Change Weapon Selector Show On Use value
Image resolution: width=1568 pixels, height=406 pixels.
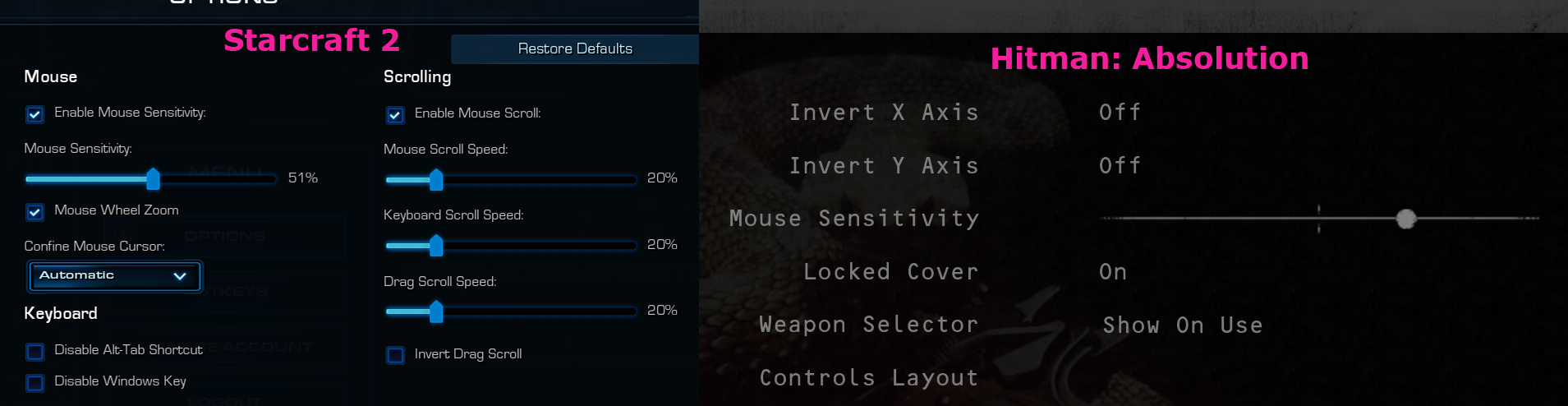coord(1183,325)
